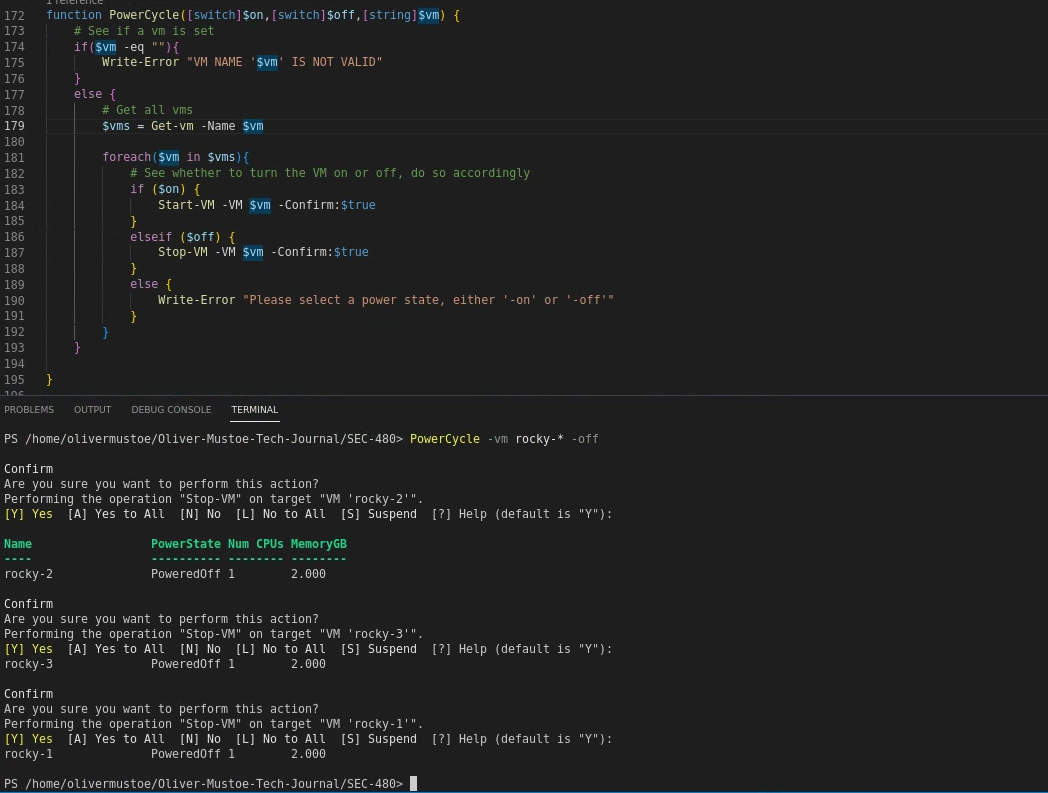Click the terminal prompt cursor at the bottom
The image size is (1048, 793).
tap(413, 784)
